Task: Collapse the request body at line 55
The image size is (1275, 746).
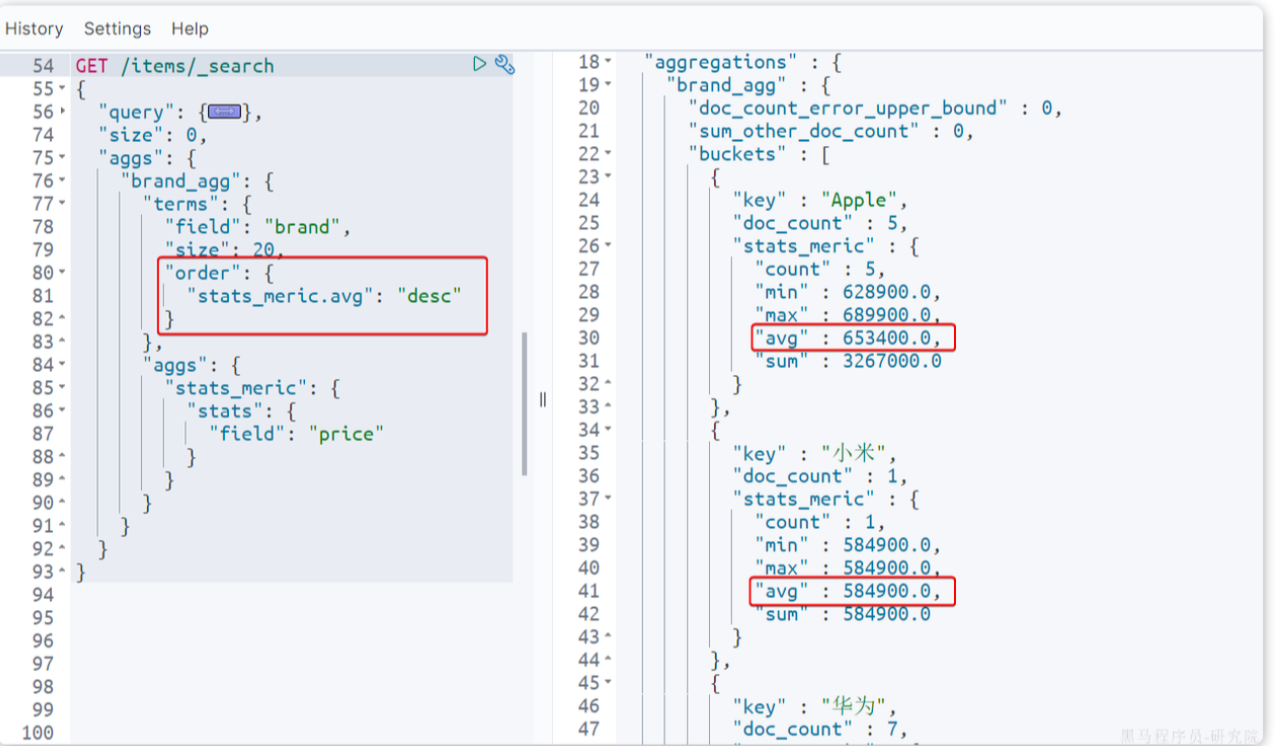Action: 62,89
